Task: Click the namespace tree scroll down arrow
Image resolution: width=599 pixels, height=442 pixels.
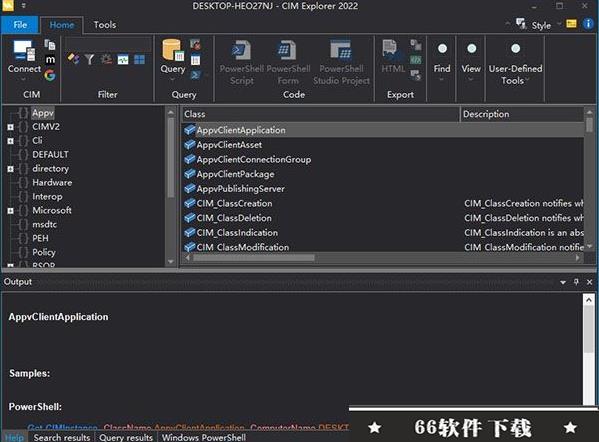Action: point(170,262)
